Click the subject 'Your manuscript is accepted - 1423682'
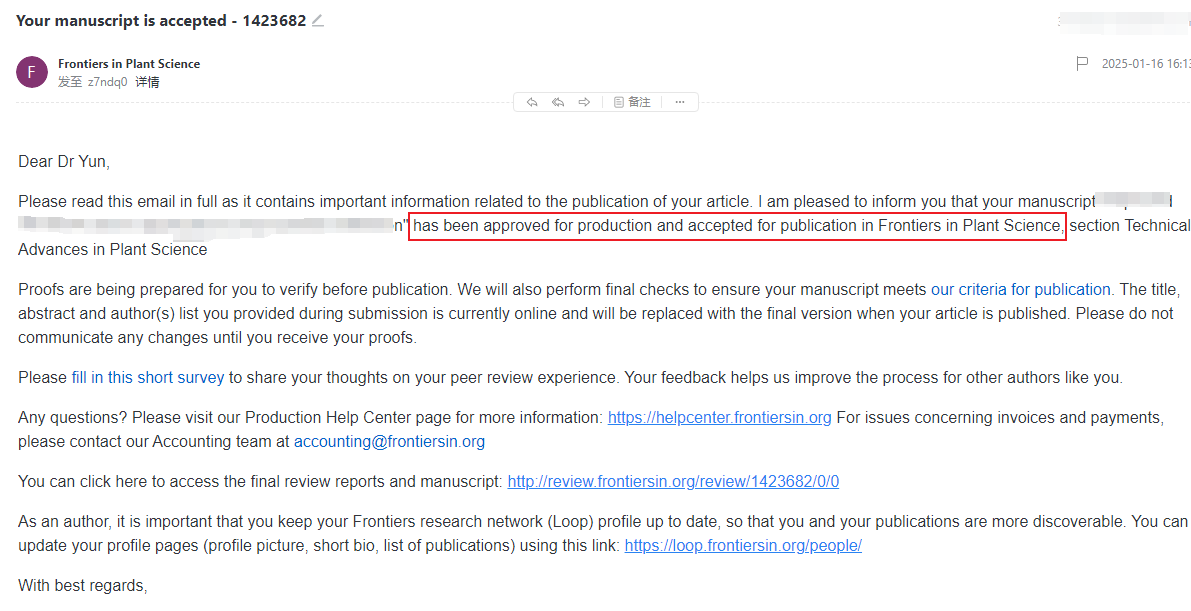This screenshot has height=611, width=1191. (161, 21)
